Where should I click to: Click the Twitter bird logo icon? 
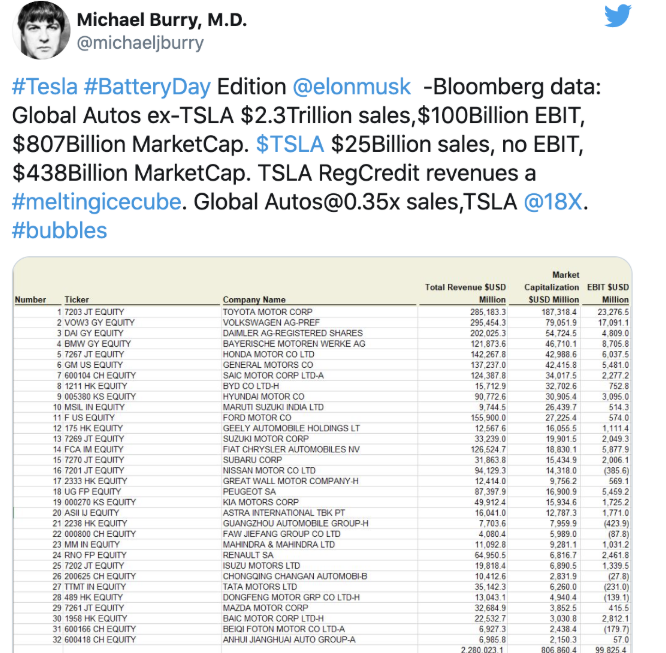(616, 16)
